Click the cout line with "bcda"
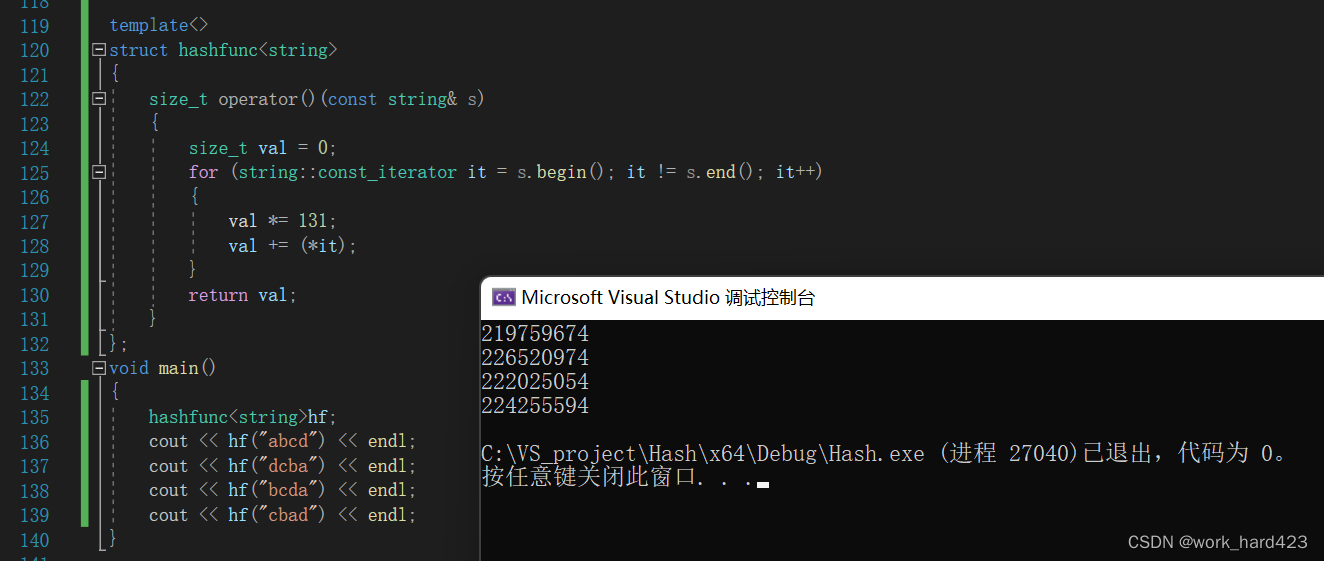The height and width of the screenshot is (561, 1324). point(282,490)
